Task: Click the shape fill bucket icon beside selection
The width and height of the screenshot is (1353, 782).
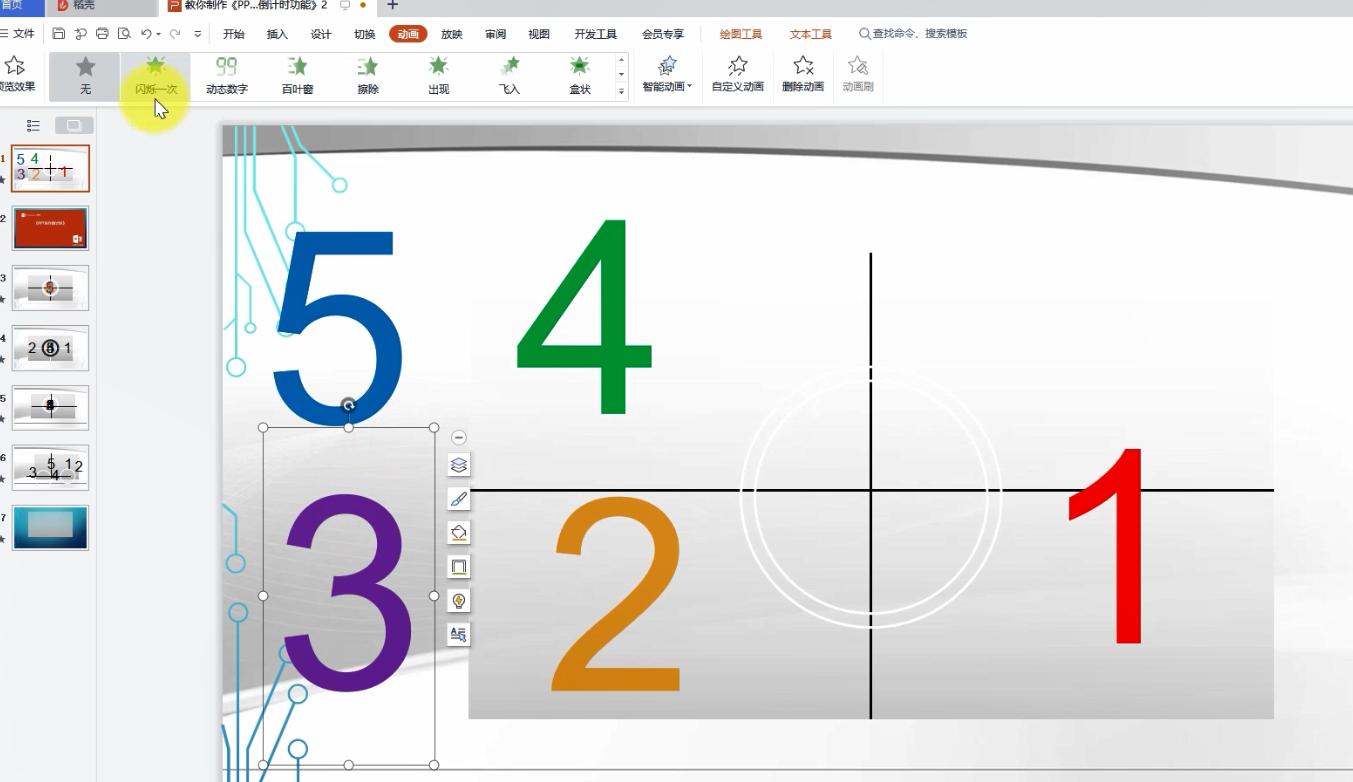Action: click(459, 533)
